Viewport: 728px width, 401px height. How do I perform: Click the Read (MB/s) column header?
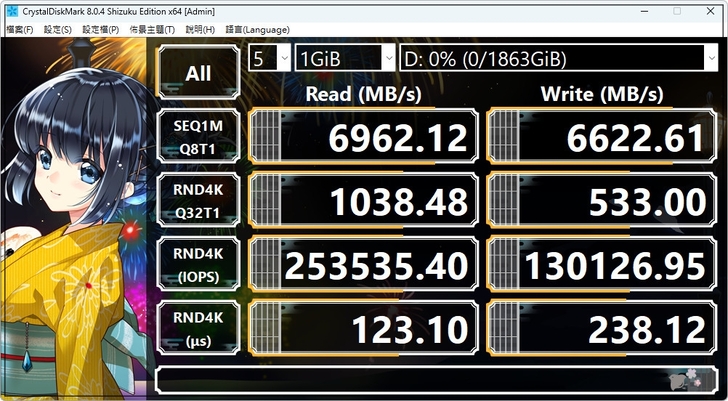(x=364, y=94)
